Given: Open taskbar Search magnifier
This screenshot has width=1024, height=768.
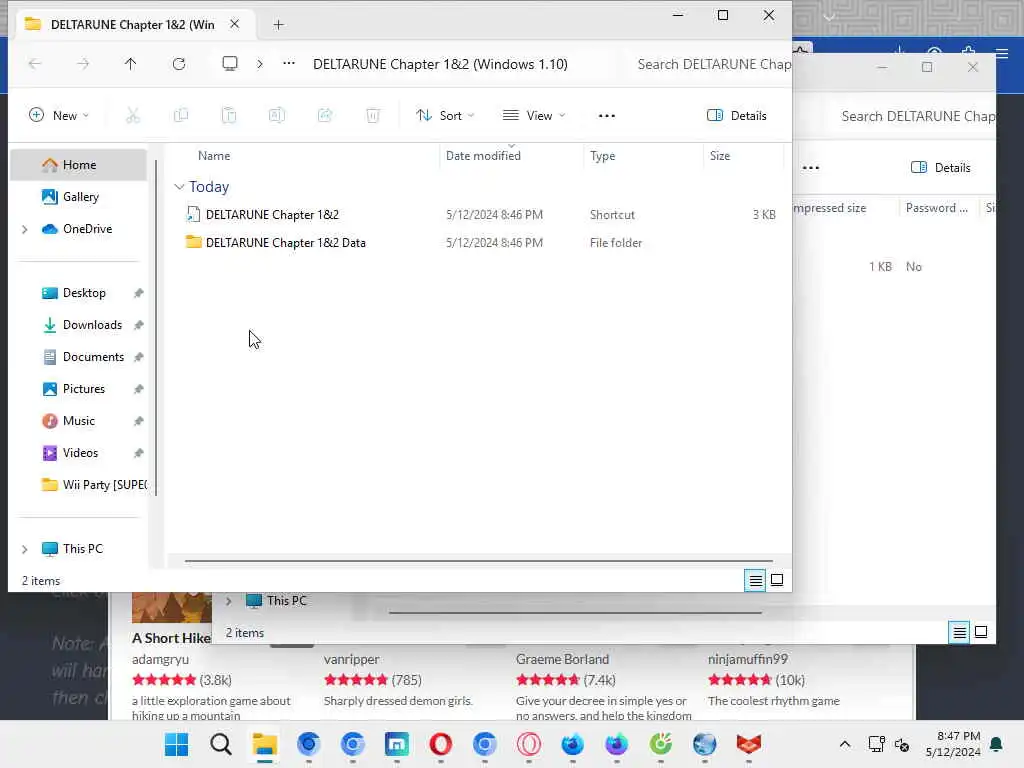Looking at the screenshot, I should click(221, 744).
